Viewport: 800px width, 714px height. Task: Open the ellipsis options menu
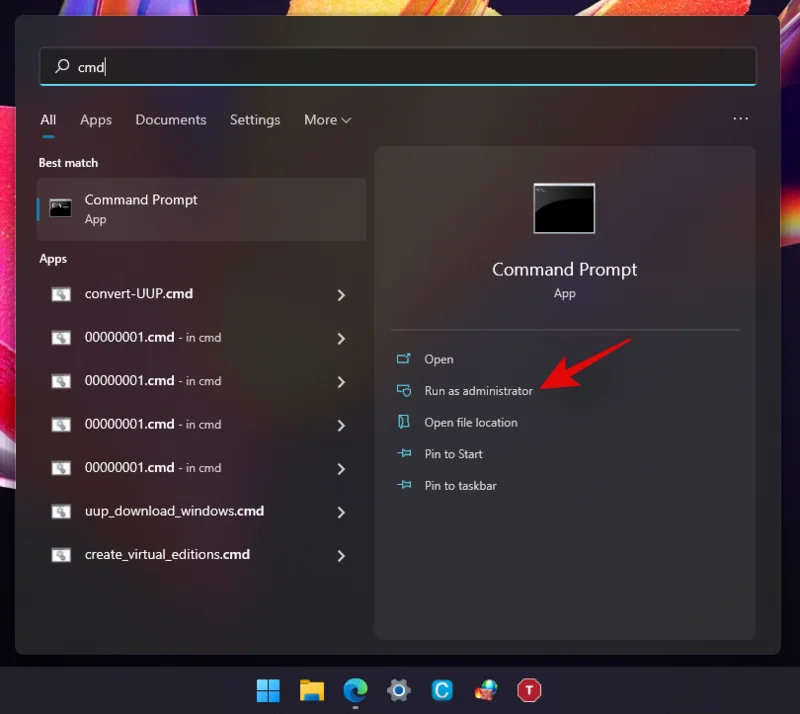[740, 119]
